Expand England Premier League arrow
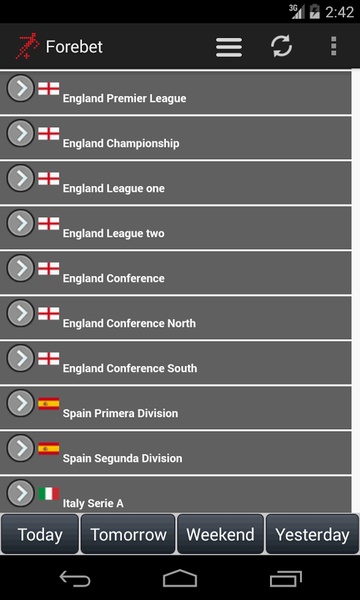The height and width of the screenshot is (600, 360). point(21,88)
